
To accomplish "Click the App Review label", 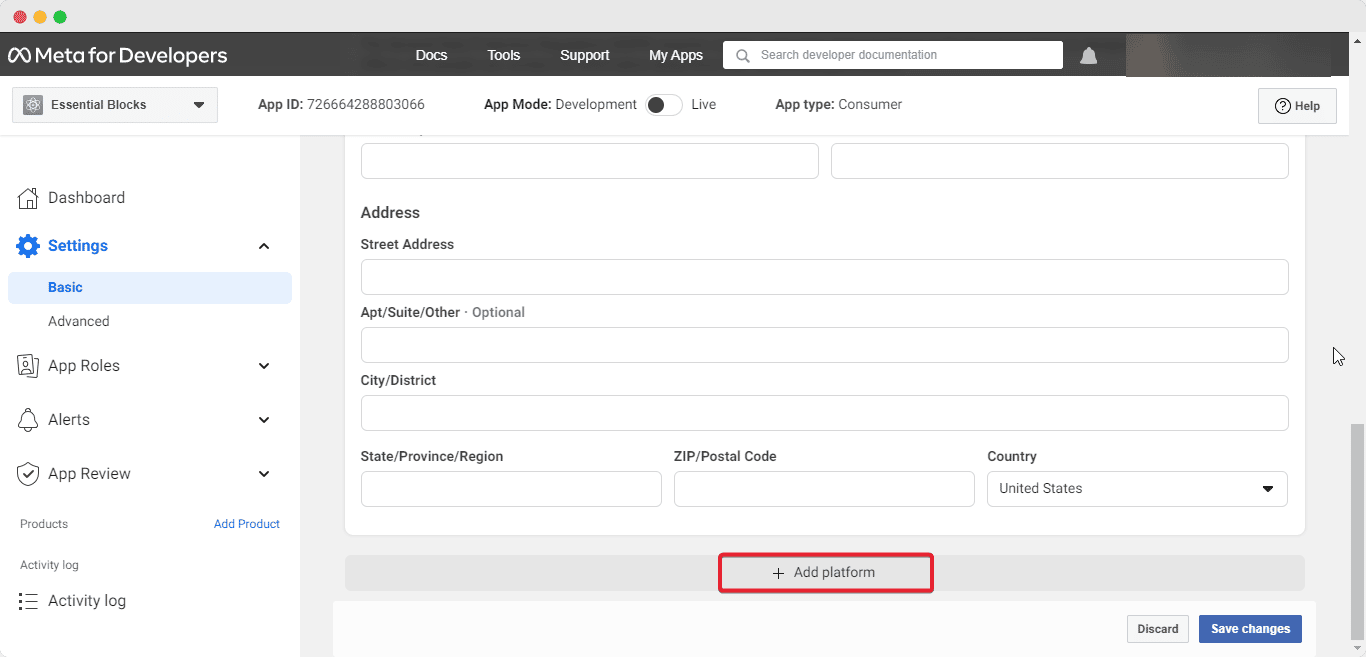I will pyautogui.click(x=89, y=474).
